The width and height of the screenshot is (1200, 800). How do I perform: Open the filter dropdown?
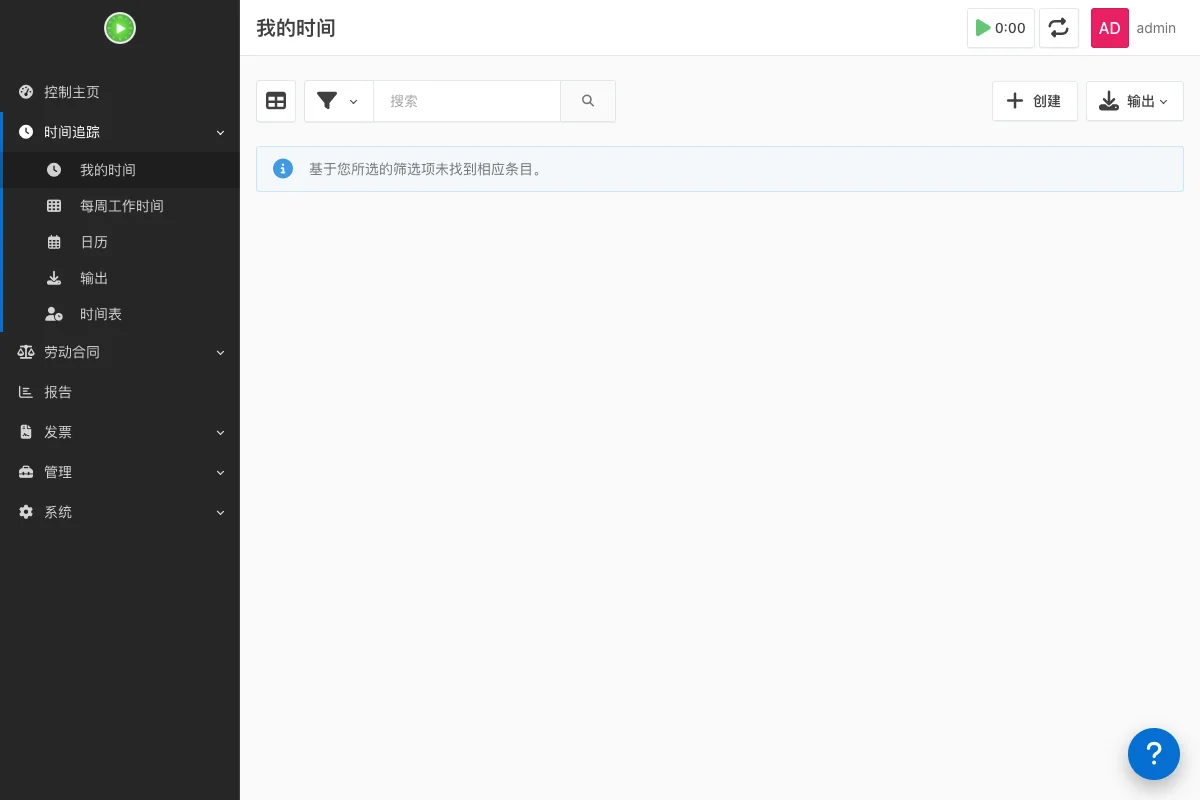coord(339,101)
